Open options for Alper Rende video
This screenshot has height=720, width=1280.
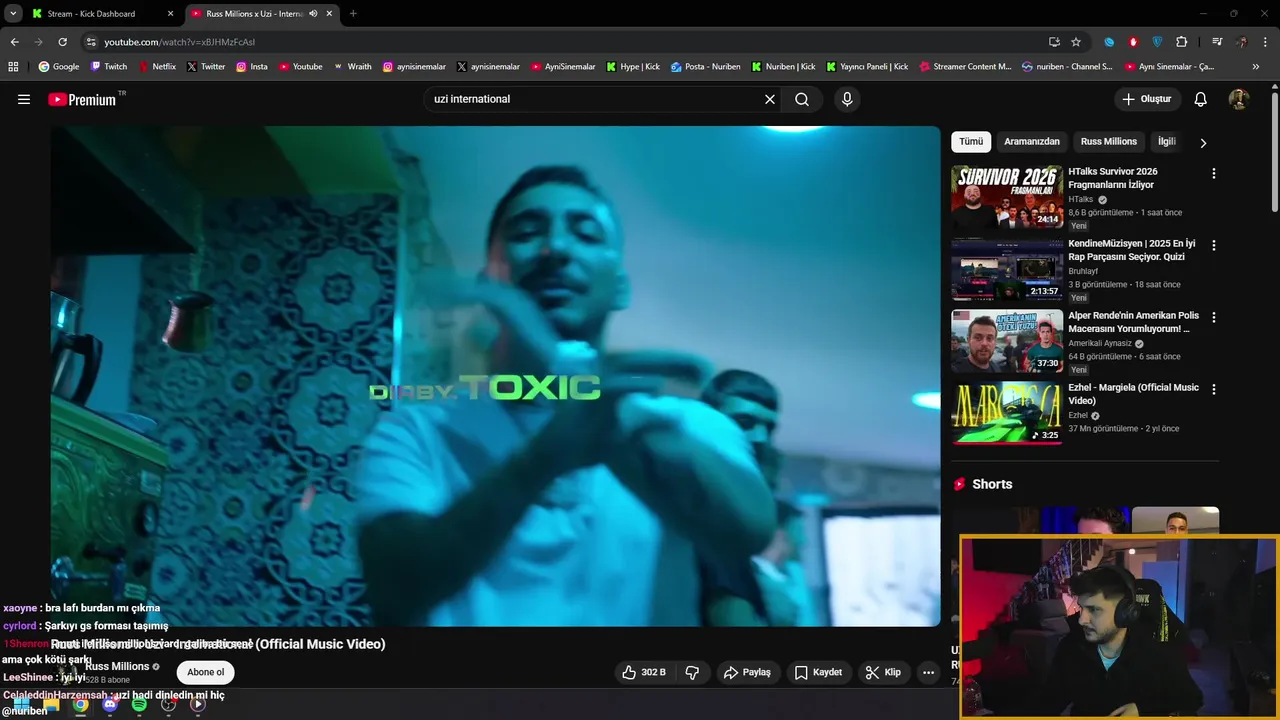pyautogui.click(x=1214, y=317)
